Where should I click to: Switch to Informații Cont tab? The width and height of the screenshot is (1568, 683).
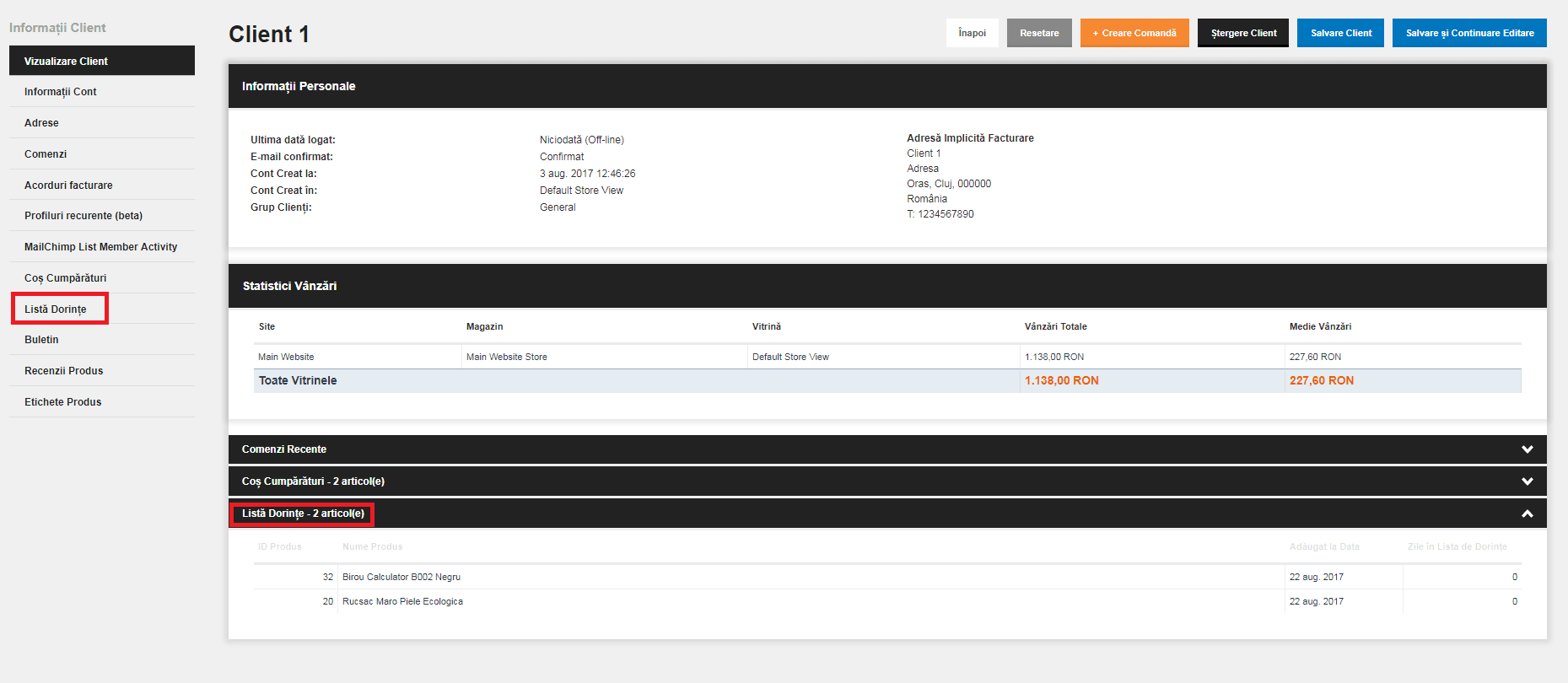(x=102, y=92)
